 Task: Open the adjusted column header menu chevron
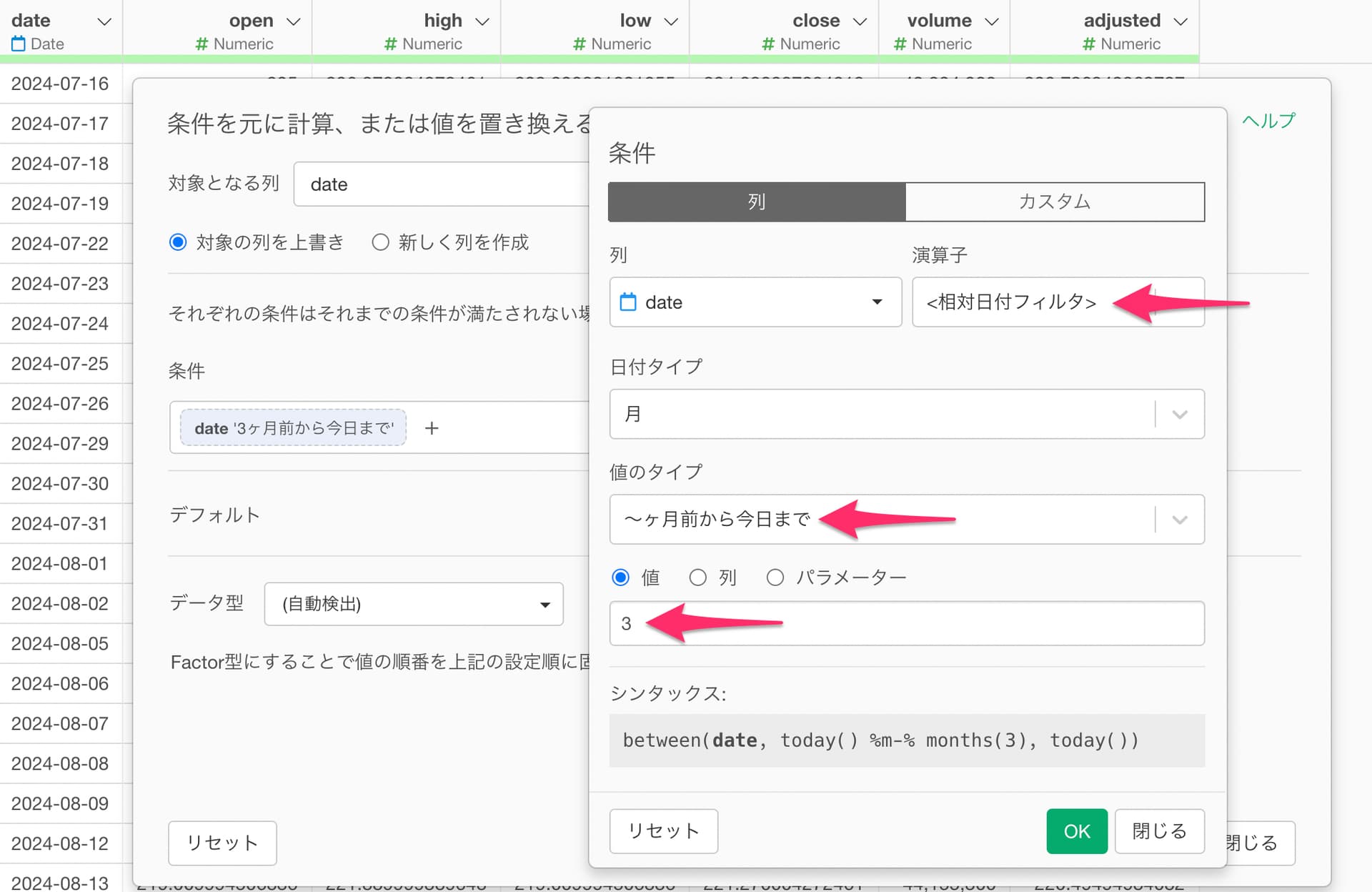tap(1180, 21)
